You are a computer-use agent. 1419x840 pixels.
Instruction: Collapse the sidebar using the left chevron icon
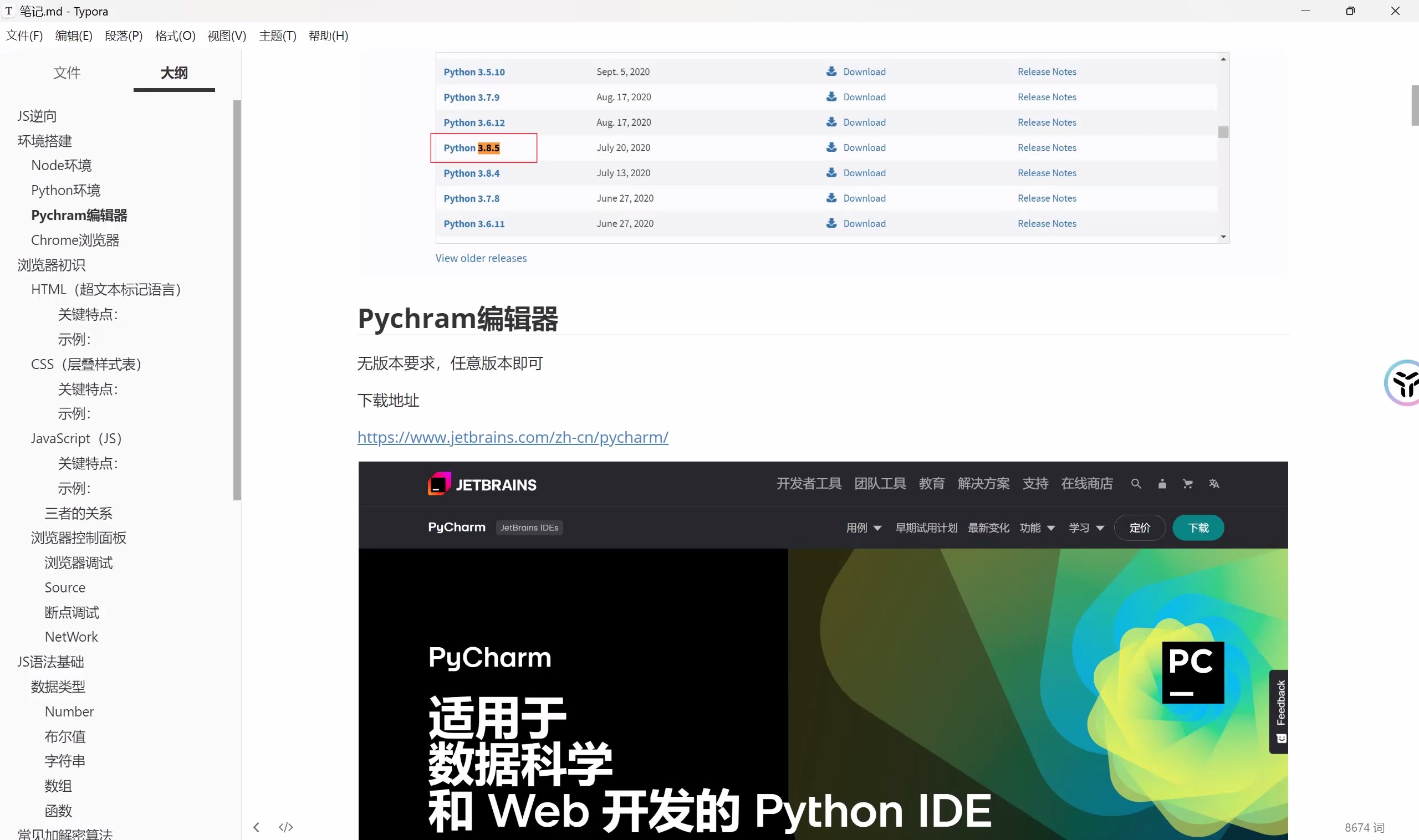point(256,826)
